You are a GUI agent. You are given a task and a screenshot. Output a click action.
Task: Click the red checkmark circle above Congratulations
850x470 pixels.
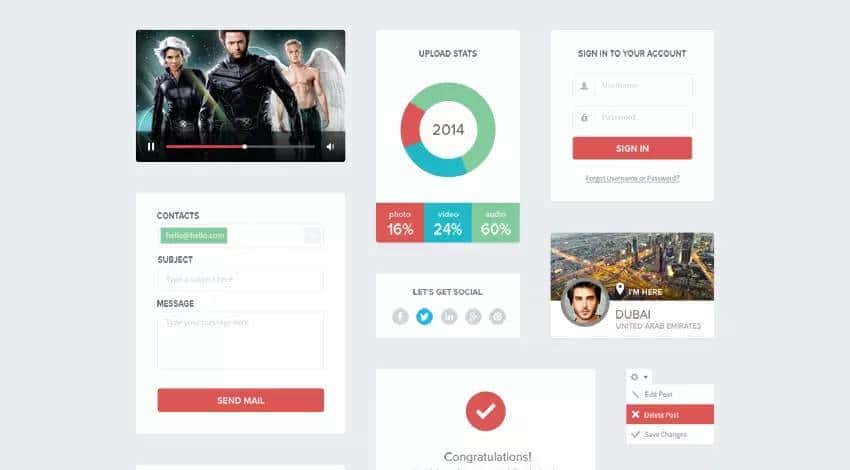tap(486, 411)
